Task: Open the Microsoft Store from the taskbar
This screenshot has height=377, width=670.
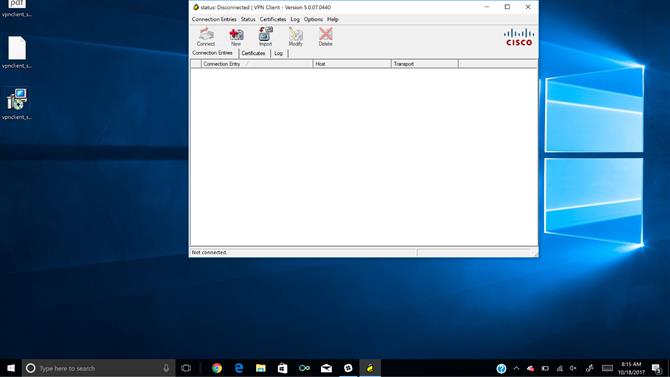Action: [282, 368]
